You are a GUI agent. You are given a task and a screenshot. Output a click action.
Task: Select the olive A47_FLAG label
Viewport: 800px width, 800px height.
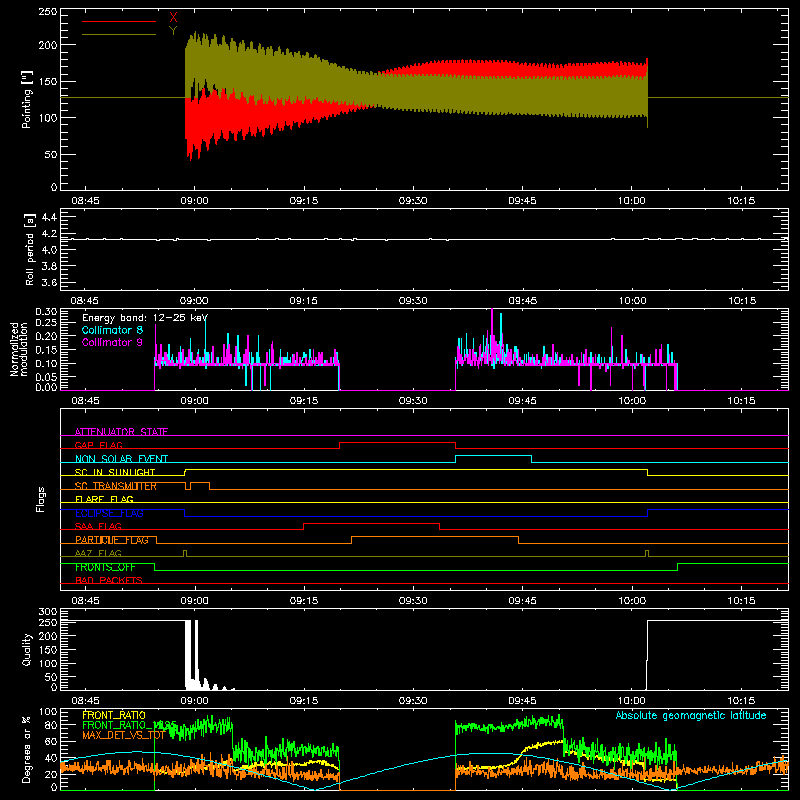(x=98, y=553)
